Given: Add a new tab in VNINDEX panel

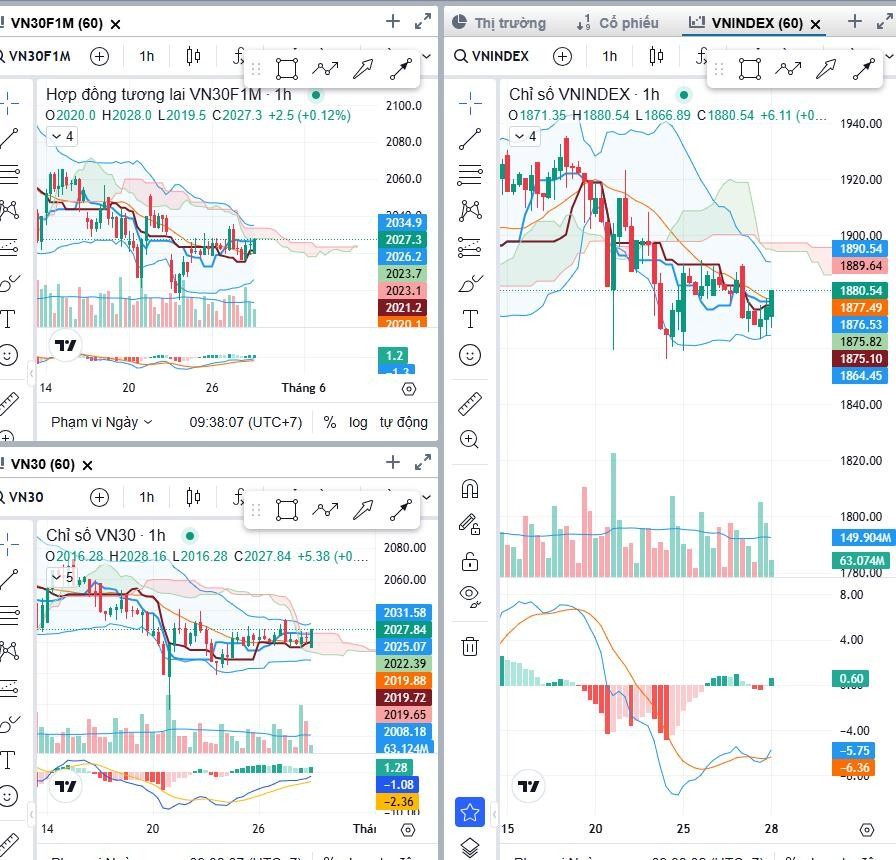Looking at the screenshot, I should (854, 22).
